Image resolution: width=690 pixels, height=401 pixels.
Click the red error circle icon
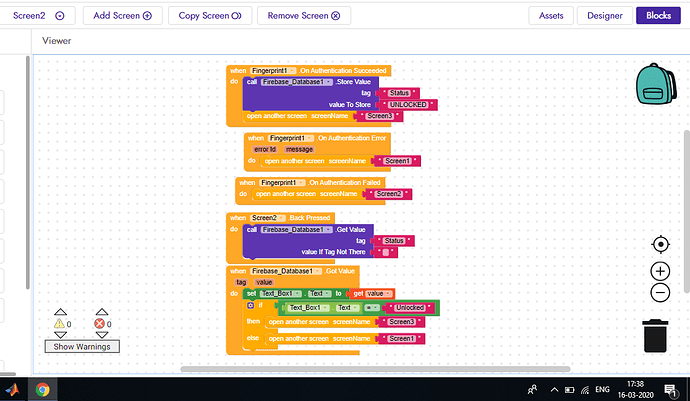pos(99,324)
